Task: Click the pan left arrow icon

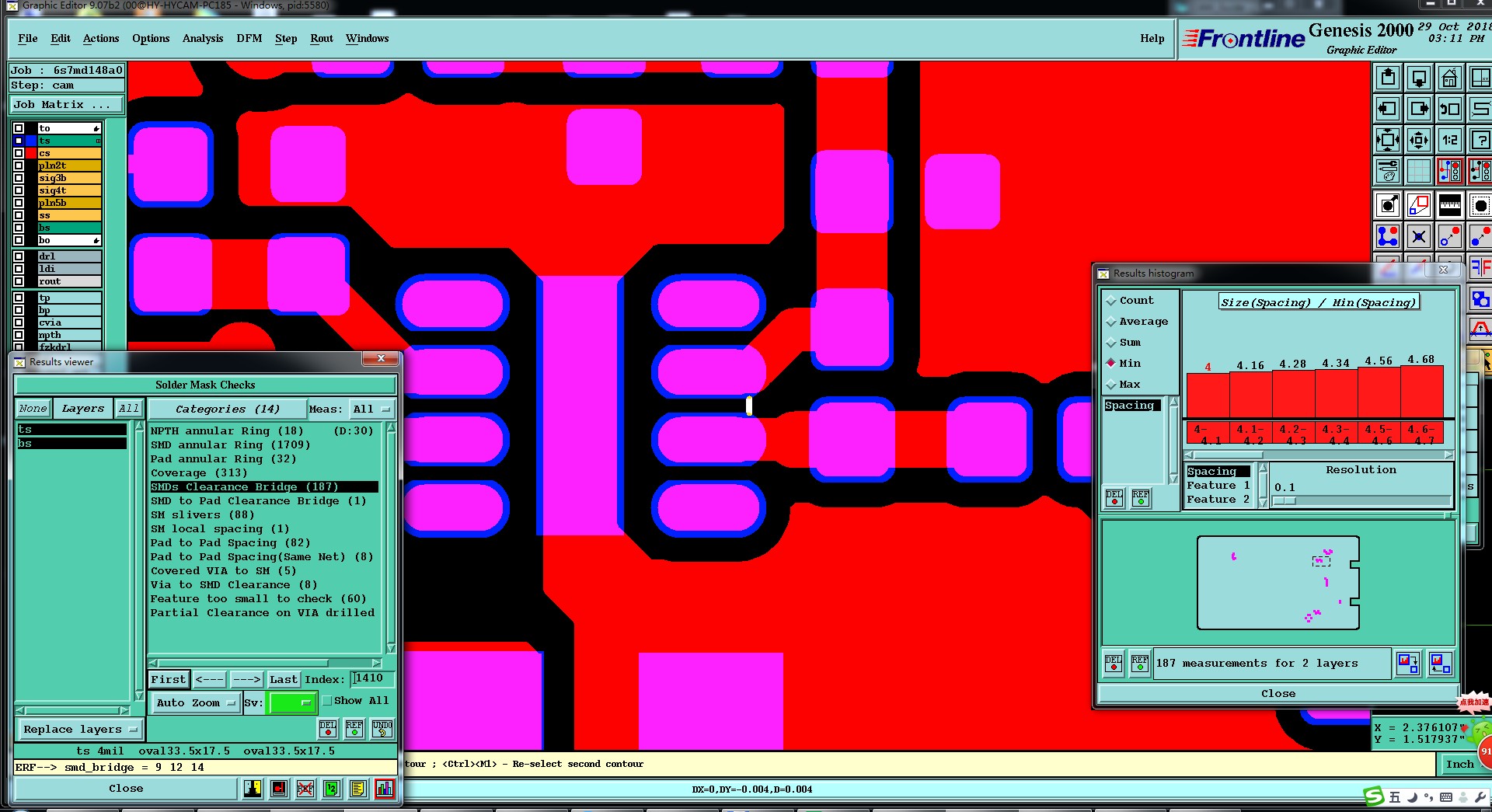Action: pyautogui.click(x=1388, y=109)
